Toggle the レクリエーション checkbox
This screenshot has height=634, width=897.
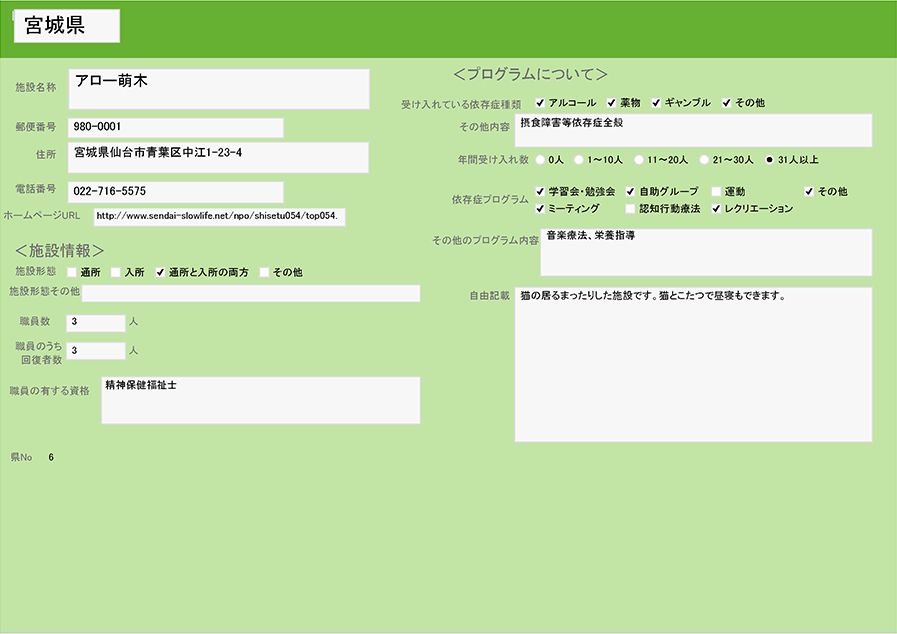coord(716,209)
